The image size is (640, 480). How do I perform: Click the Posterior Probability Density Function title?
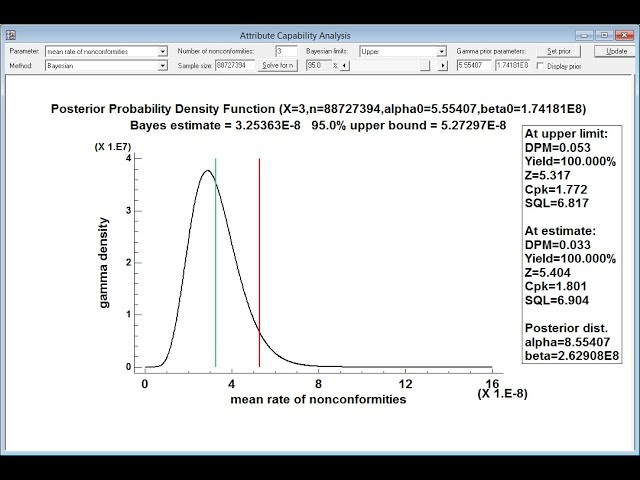click(x=318, y=109)
